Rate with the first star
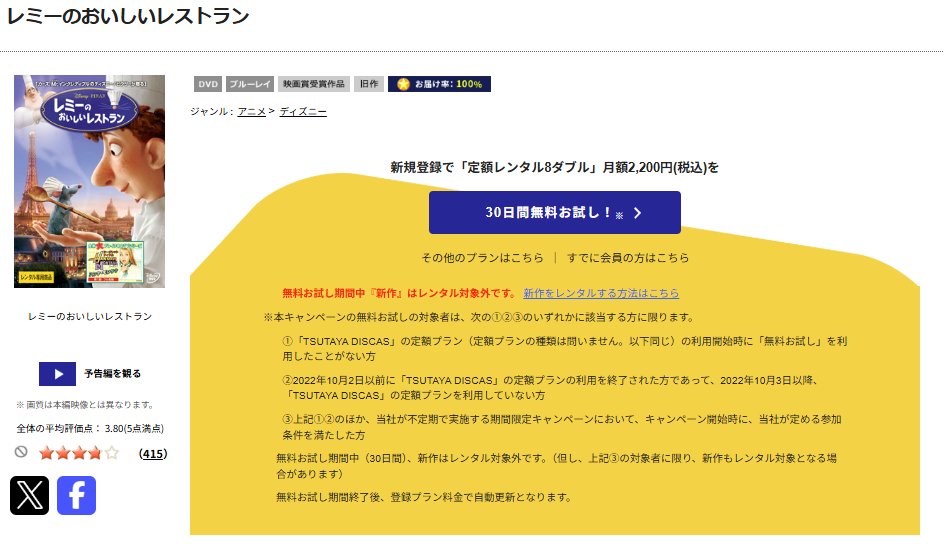The image size is (944, 544). pyautogui.click(x=46, y=453)
